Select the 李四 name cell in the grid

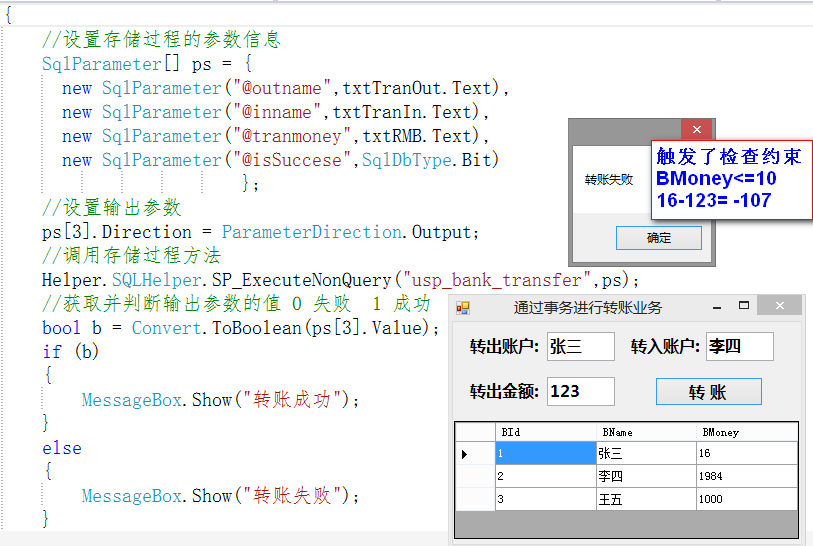[645, 476]
